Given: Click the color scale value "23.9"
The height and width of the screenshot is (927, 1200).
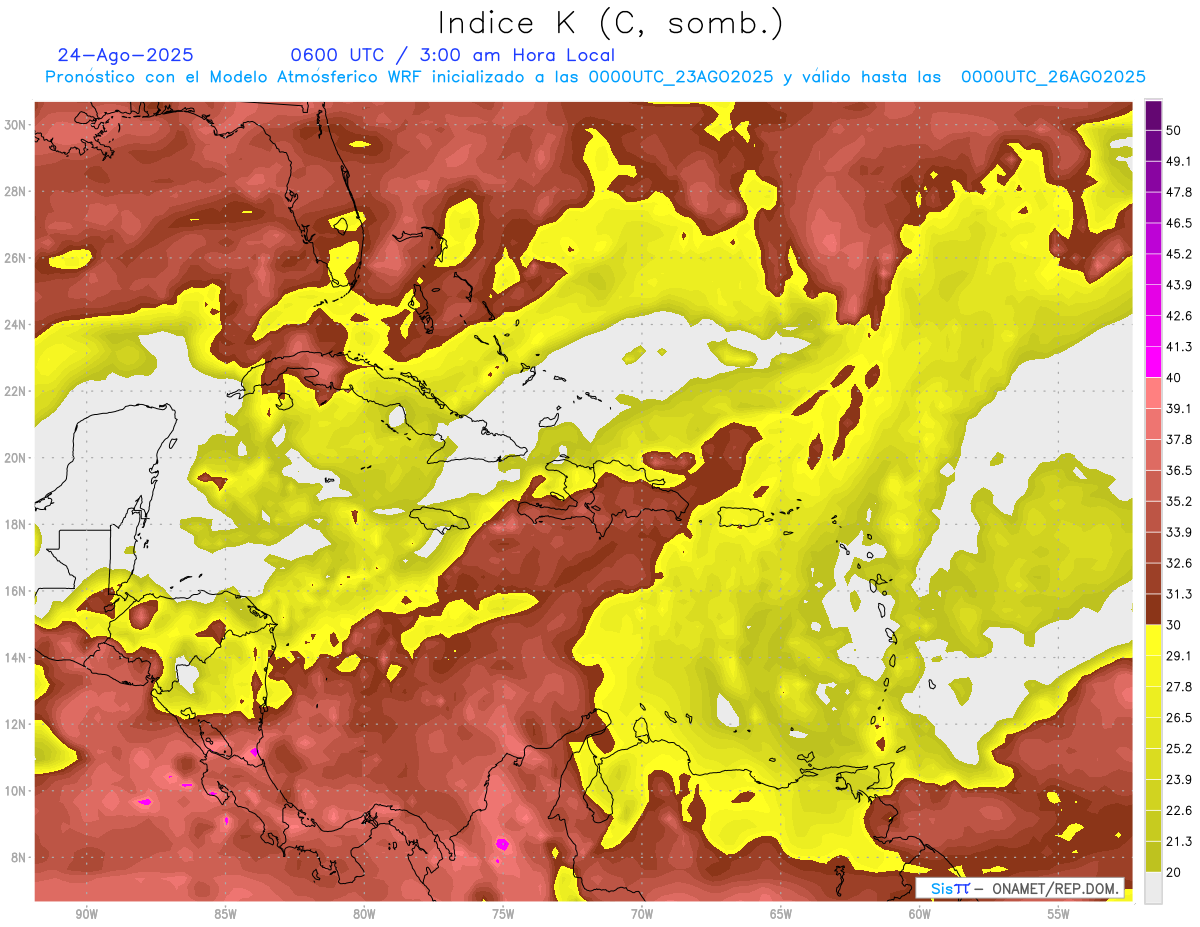Looking at the screenshot, I should [1178, 780].
